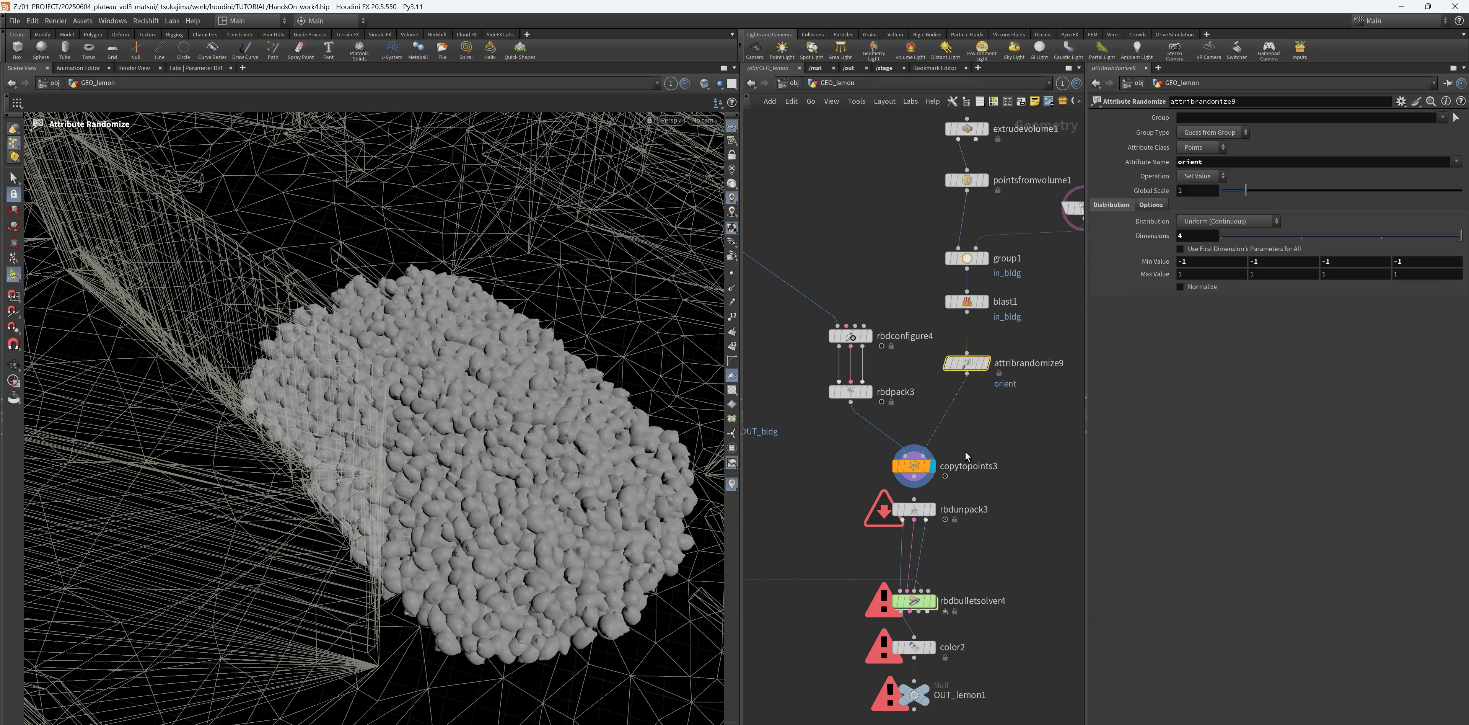Select the copytopoints3 node
Image resolution: width=1469 pixels, height=725 pixels.
tap(913, 466)
